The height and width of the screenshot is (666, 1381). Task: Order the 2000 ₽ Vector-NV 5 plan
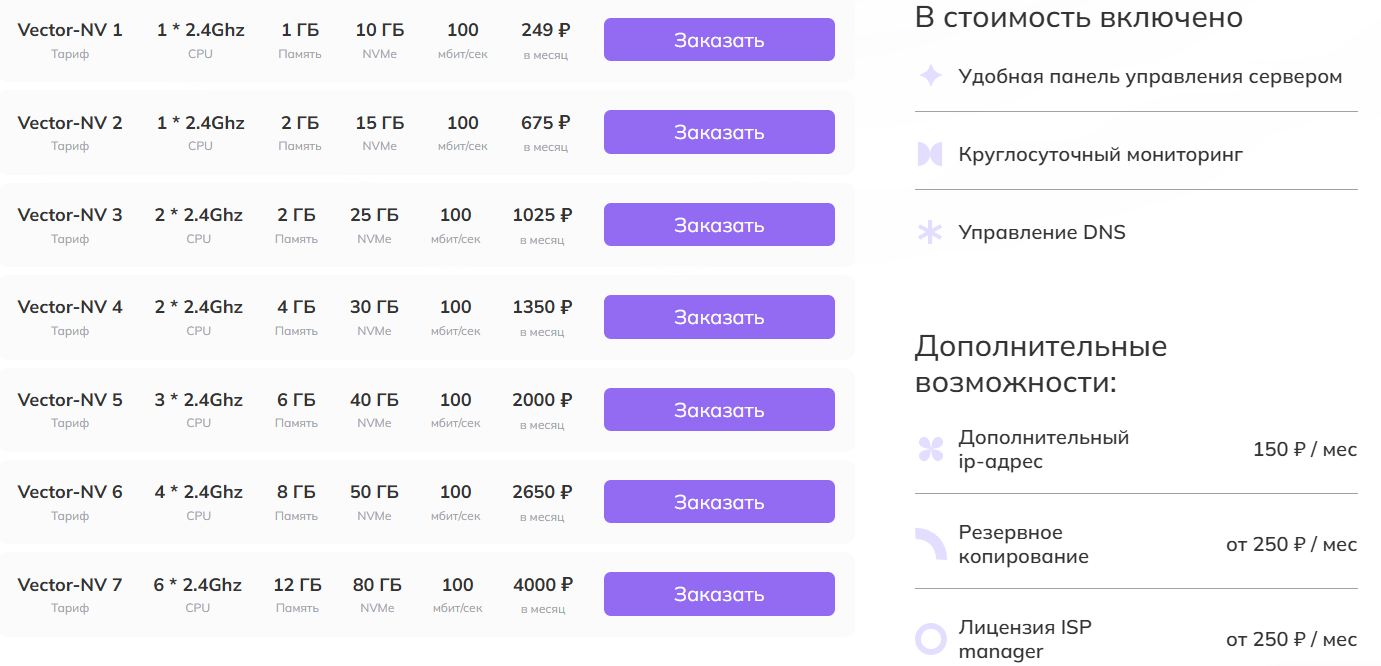coord(718,410)
